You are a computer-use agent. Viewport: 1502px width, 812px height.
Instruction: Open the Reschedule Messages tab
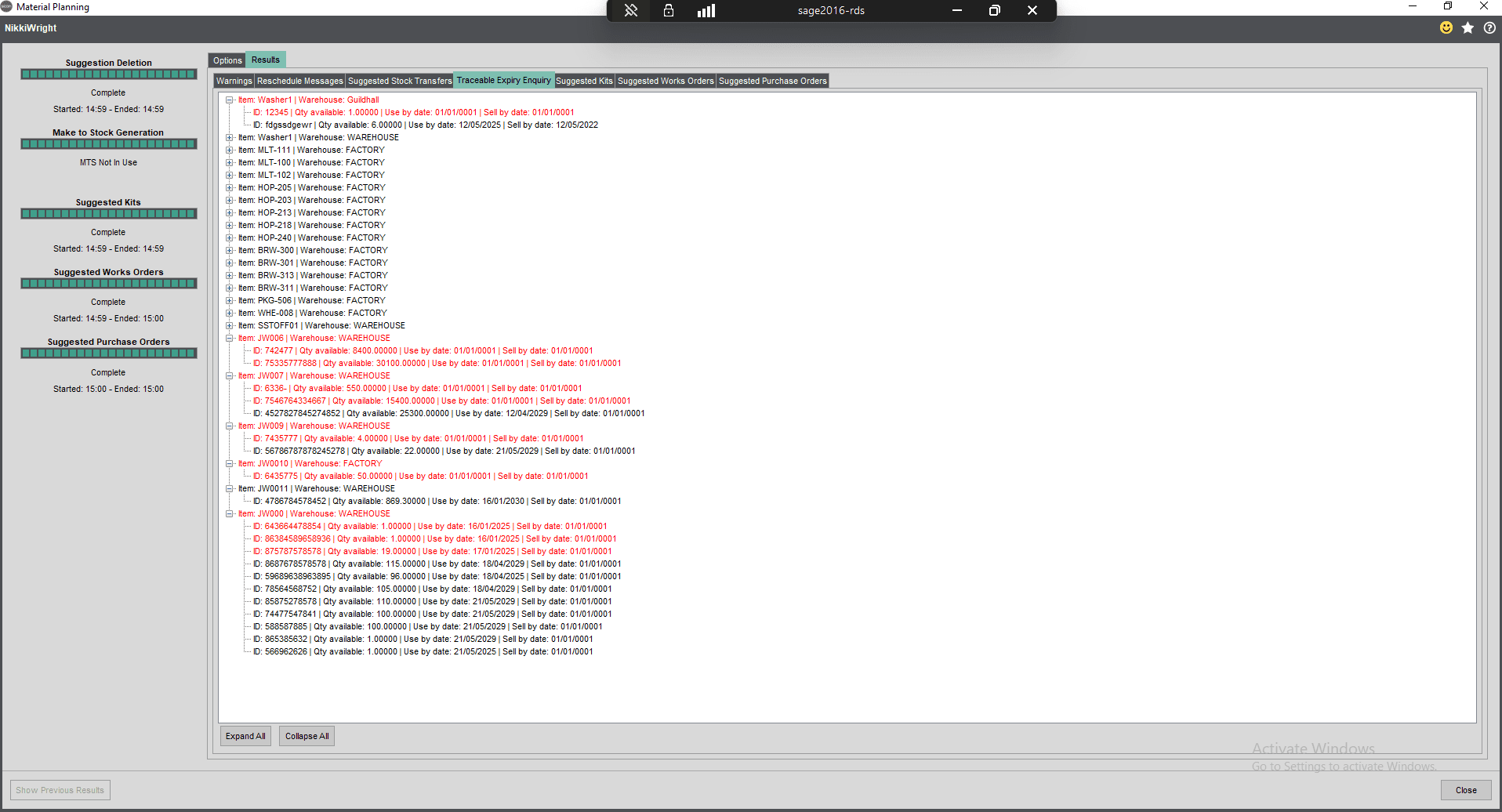coord(300,81)
